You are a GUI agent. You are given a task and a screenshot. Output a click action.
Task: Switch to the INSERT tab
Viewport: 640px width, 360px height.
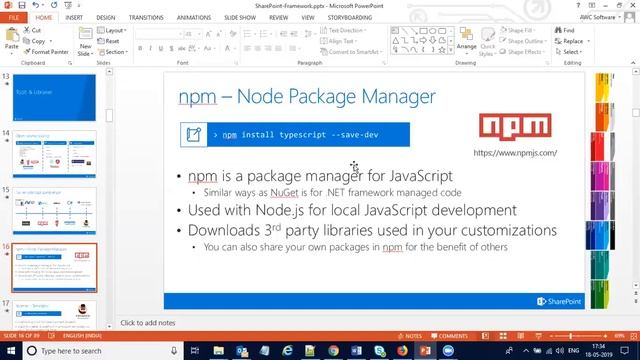point(74,18)
